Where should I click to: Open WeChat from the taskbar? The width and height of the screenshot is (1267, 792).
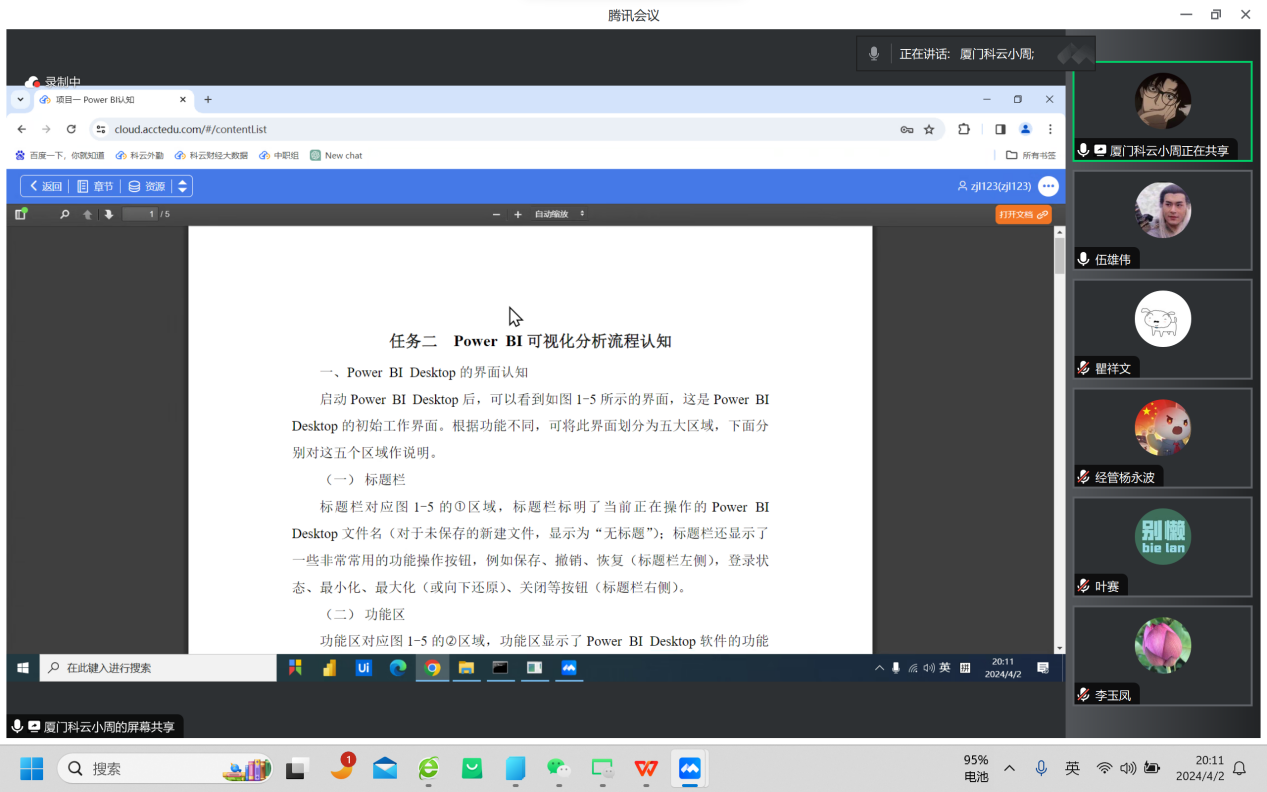558,768
